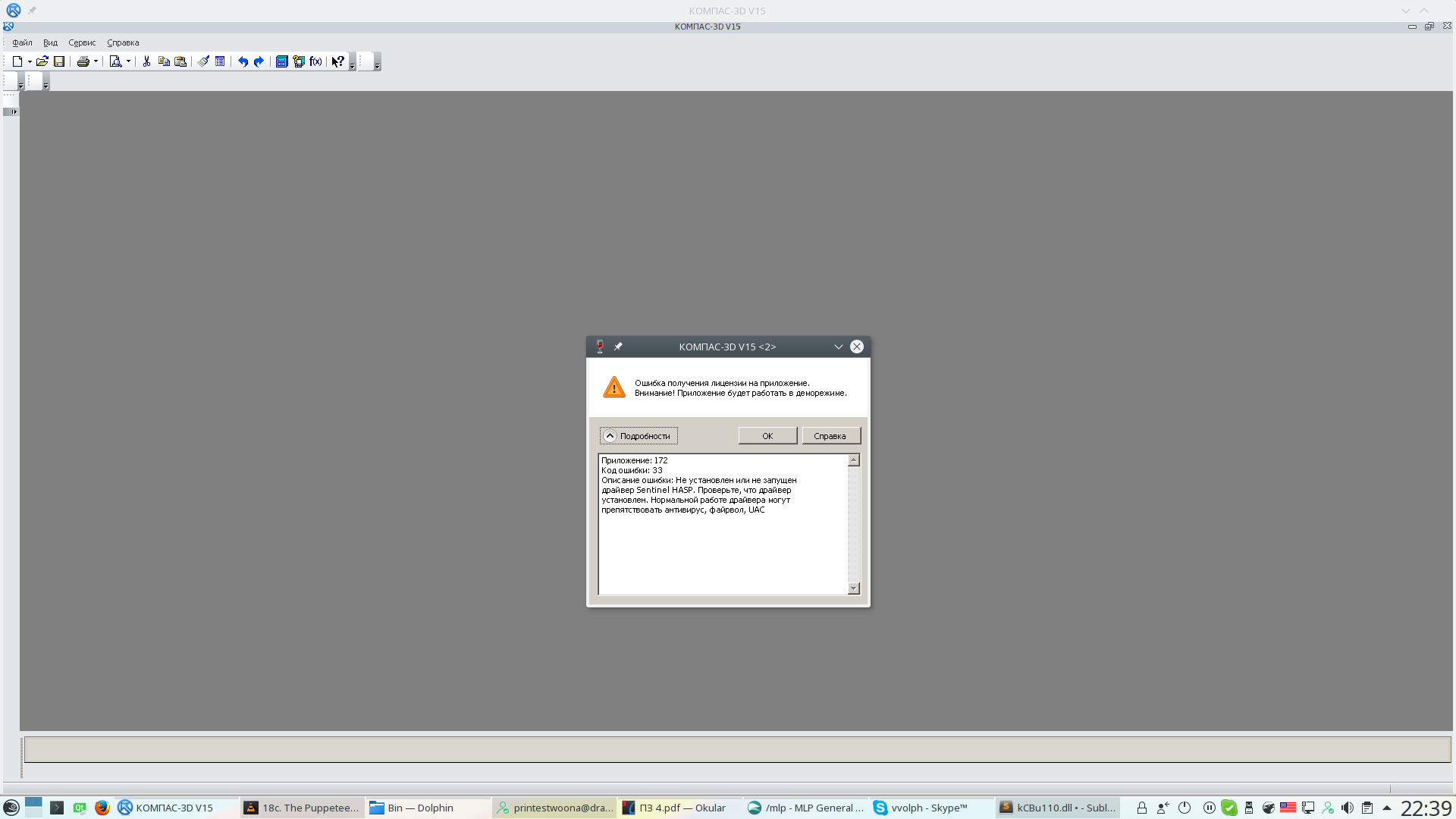The height and width of the screenshot is (819, 1456).
Task: Create a new document in KOMPAS toolbar
Action: point(17,61)
